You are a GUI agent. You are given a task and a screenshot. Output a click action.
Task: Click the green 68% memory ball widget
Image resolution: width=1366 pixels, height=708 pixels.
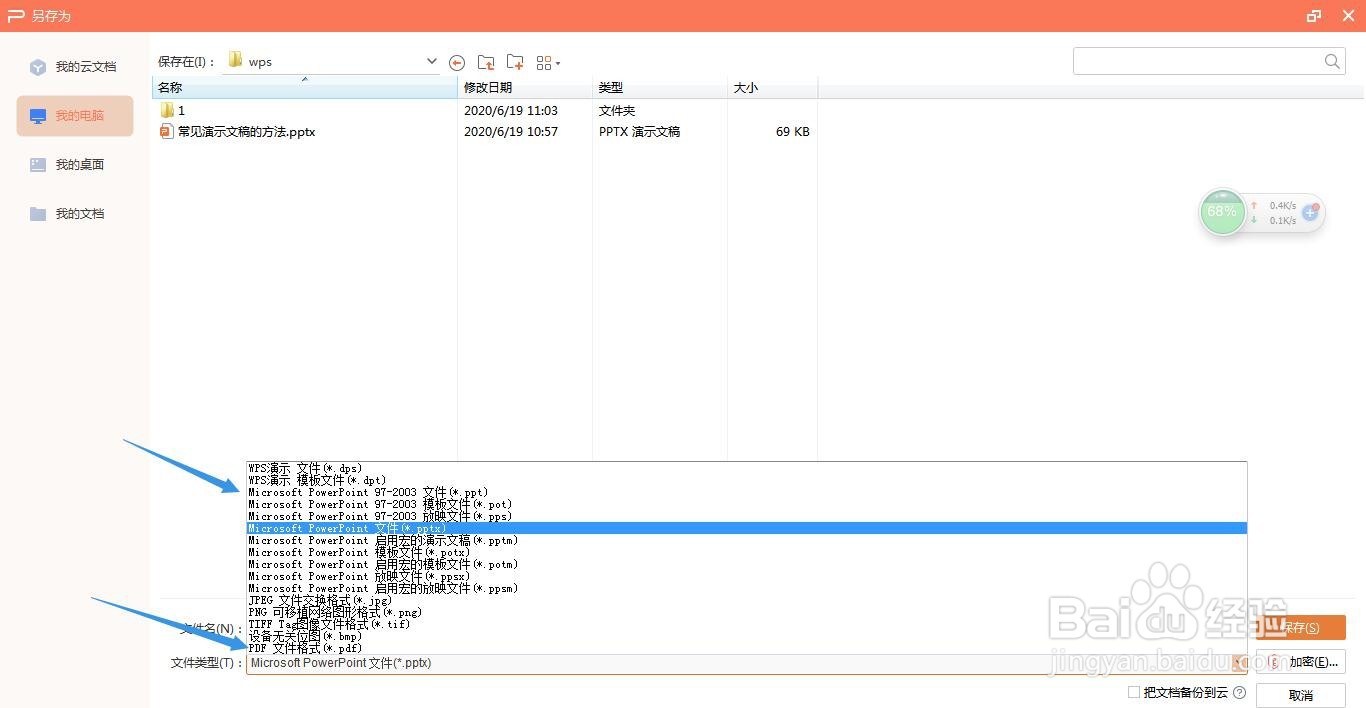[x=1222, y=212]
